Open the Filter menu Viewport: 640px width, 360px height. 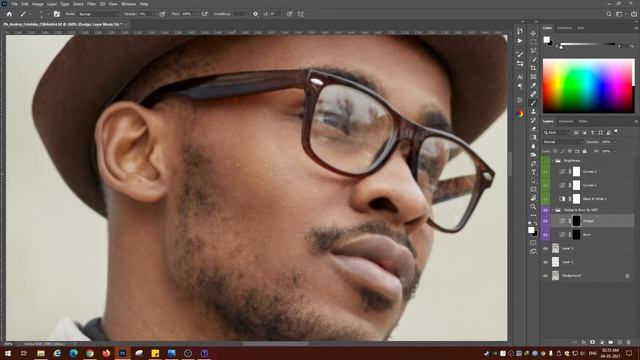click(91, 4)
